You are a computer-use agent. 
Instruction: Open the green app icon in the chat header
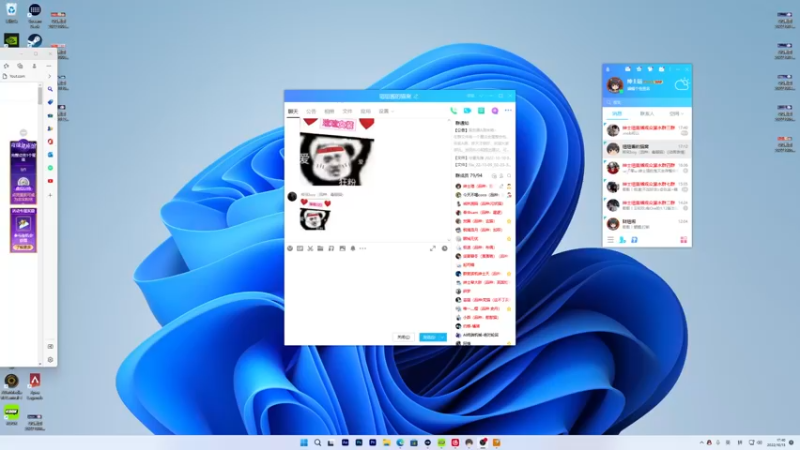click(481, 111)
